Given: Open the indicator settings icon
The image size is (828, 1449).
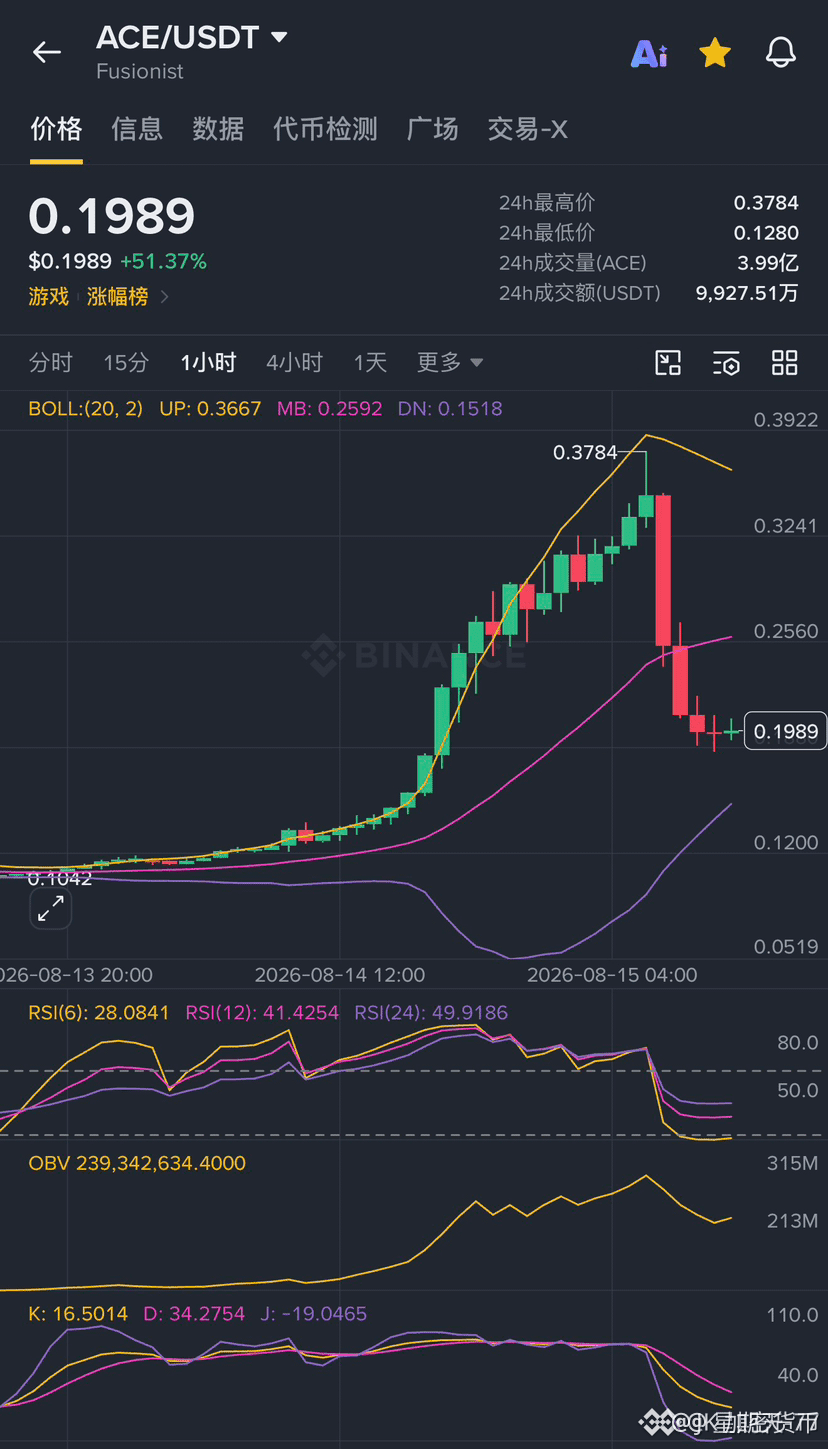Looking at the screenshot, I should [727, 363].
